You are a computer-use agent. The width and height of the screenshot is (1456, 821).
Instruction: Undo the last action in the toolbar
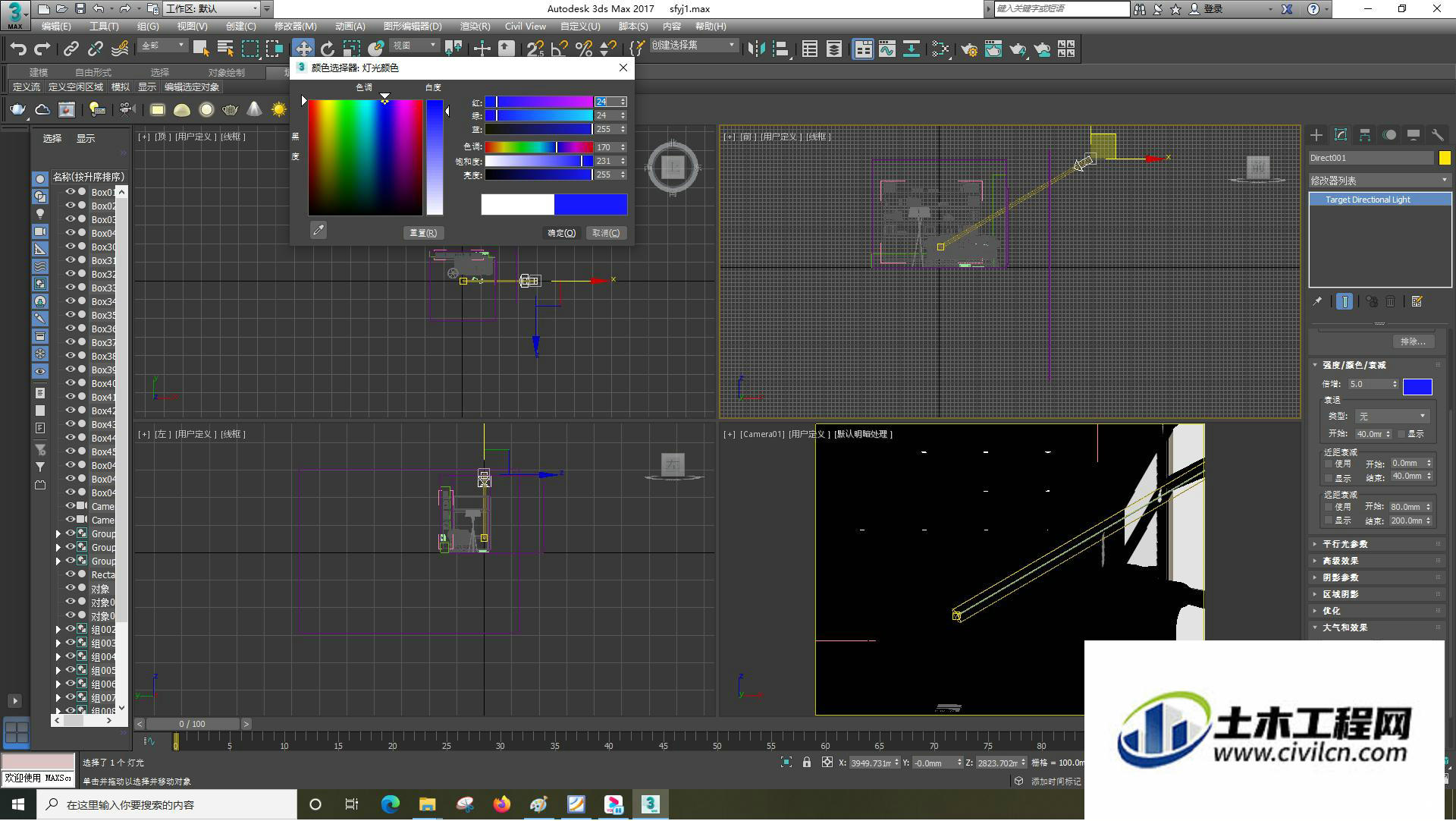18,49
